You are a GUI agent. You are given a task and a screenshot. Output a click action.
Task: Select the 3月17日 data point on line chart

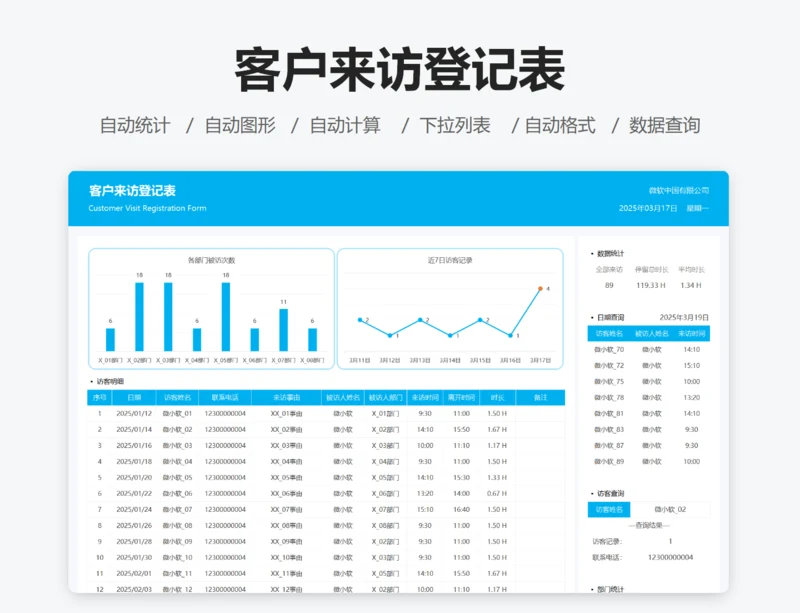pos(540,289)
